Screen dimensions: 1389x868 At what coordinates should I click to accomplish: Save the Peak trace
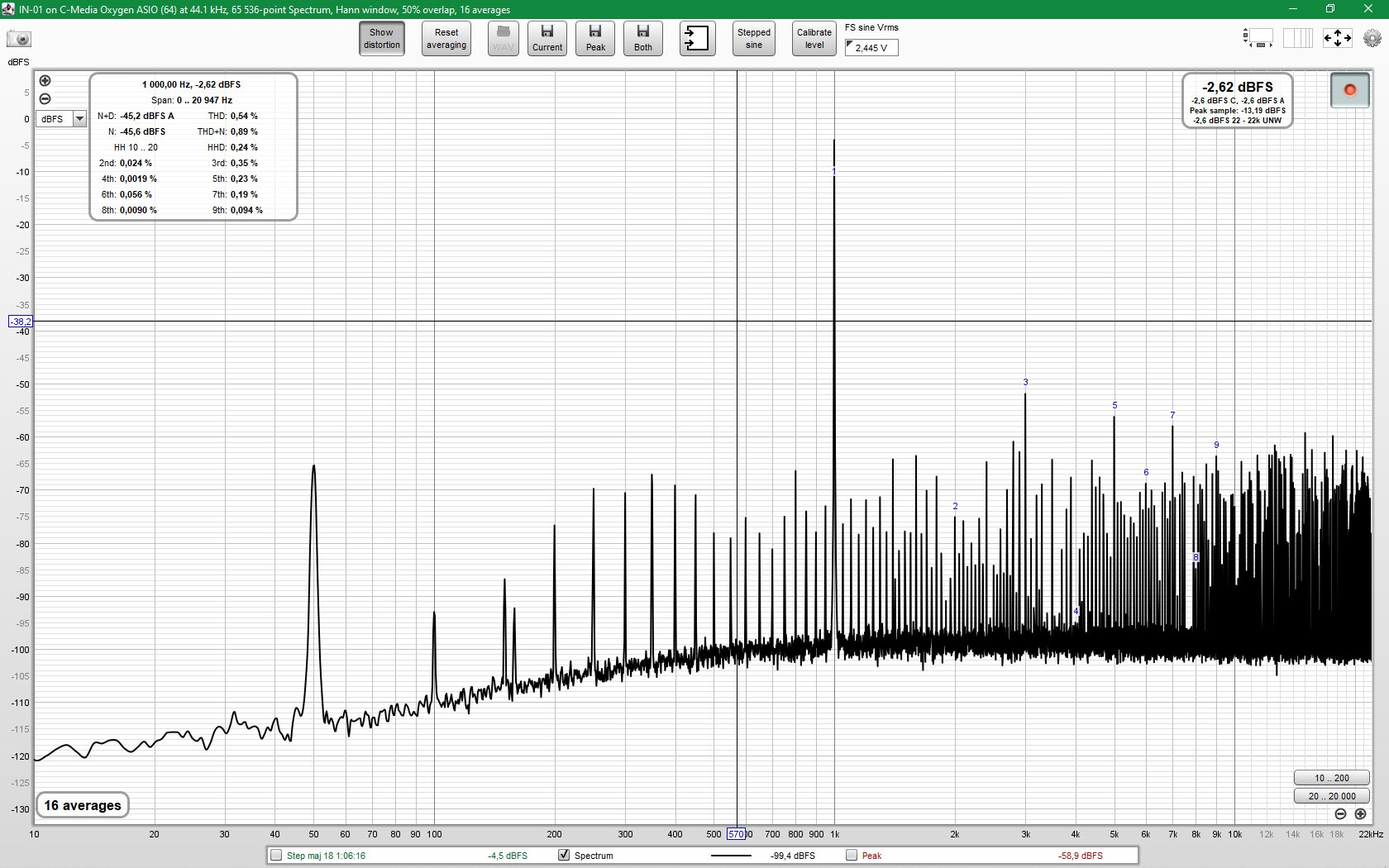point(595,39)
